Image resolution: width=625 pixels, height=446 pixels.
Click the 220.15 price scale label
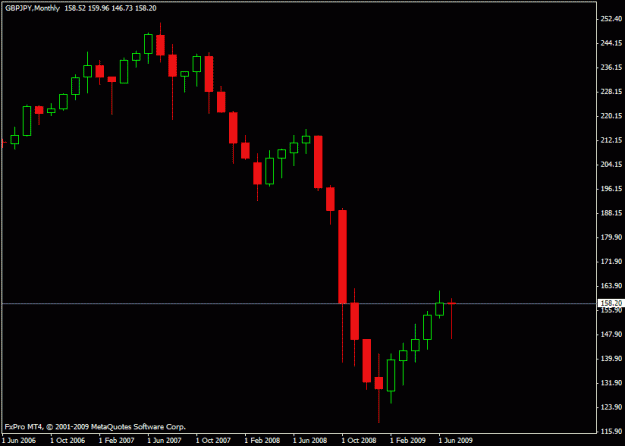tap(611, 116)
